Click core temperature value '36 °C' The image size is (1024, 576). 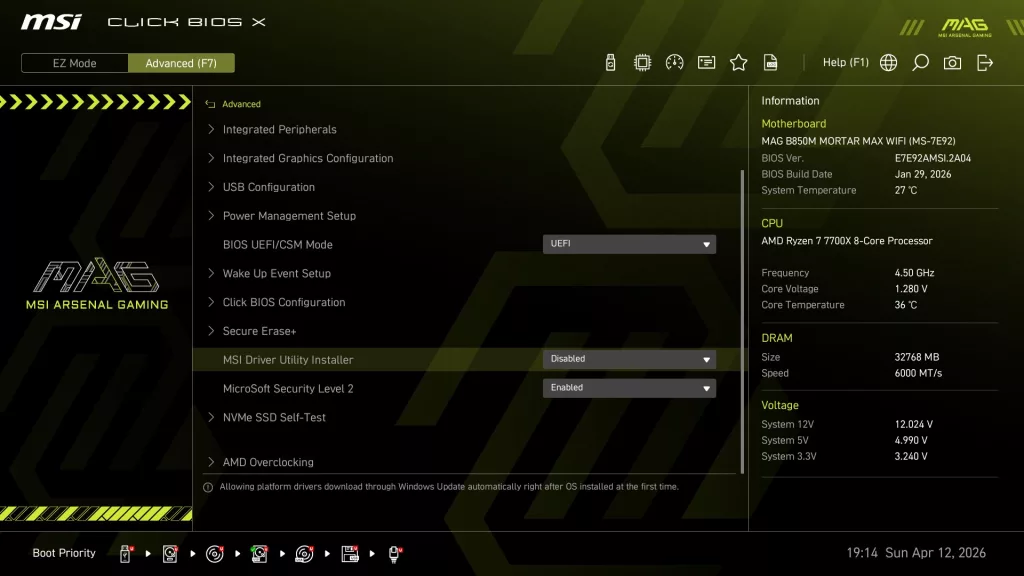click(906, 305)
